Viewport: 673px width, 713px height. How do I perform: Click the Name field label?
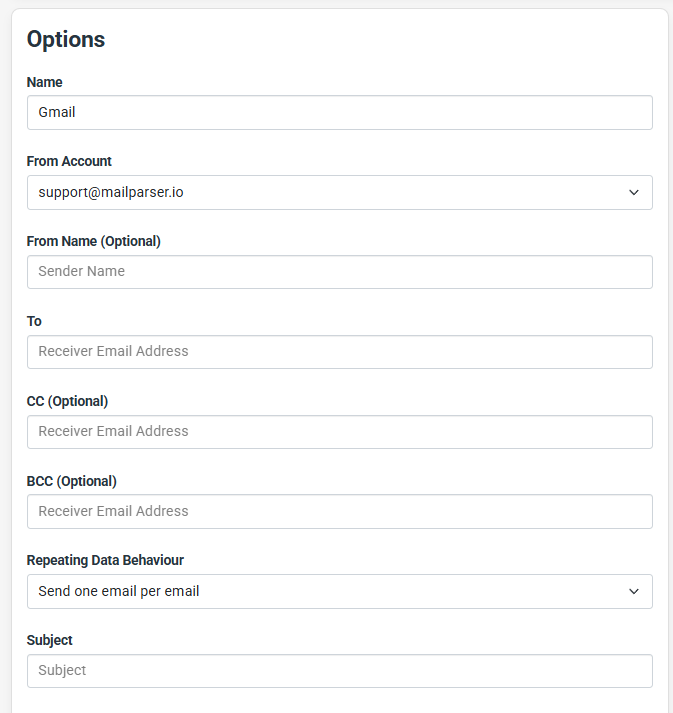(45, 82)
